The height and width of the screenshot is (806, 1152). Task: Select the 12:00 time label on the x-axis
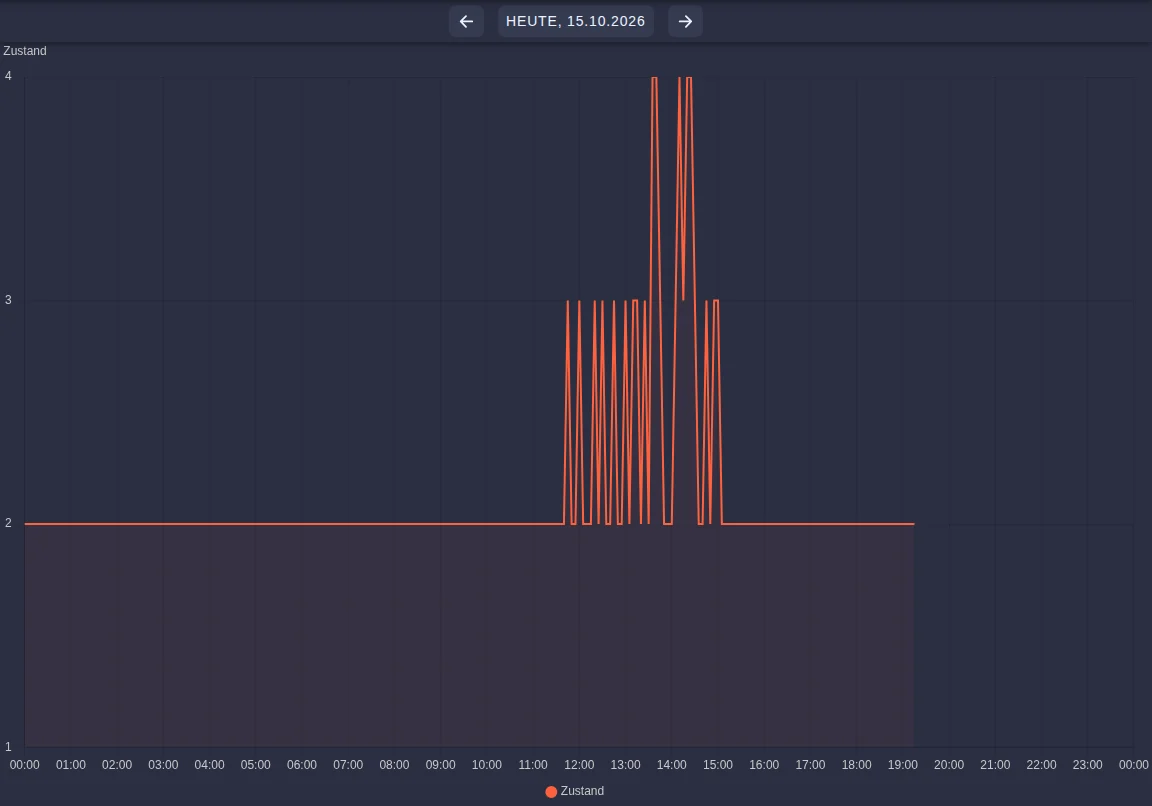(x=579, y=765)
